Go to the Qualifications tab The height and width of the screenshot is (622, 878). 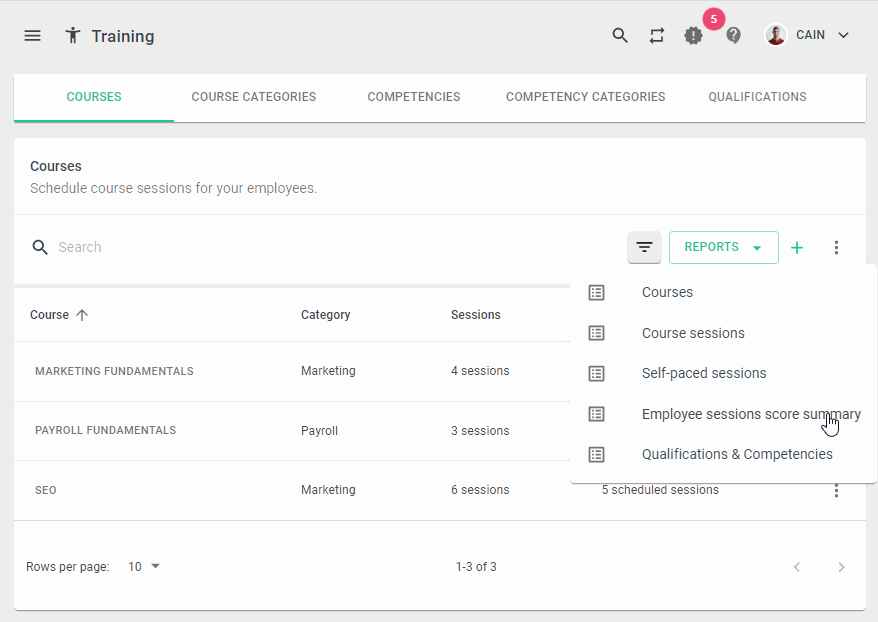coord(758,97)
